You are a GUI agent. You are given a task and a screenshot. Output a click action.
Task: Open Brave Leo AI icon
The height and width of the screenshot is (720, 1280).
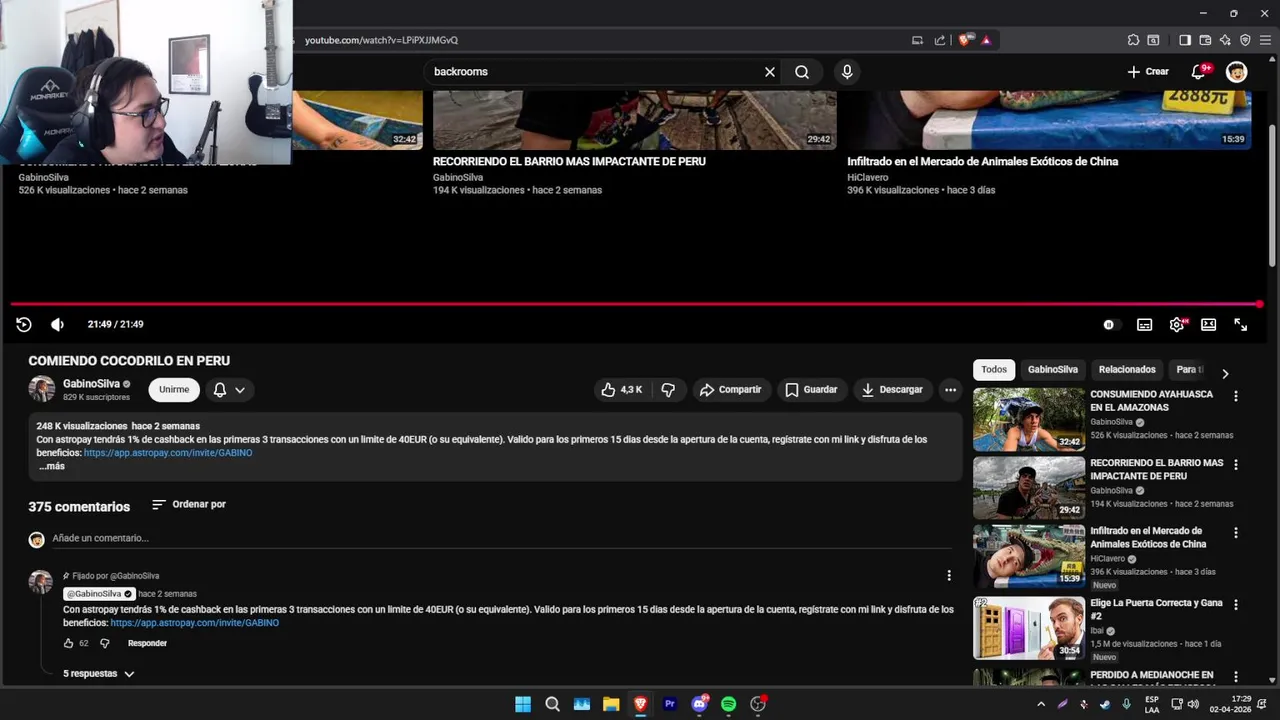click(1225, 40)
